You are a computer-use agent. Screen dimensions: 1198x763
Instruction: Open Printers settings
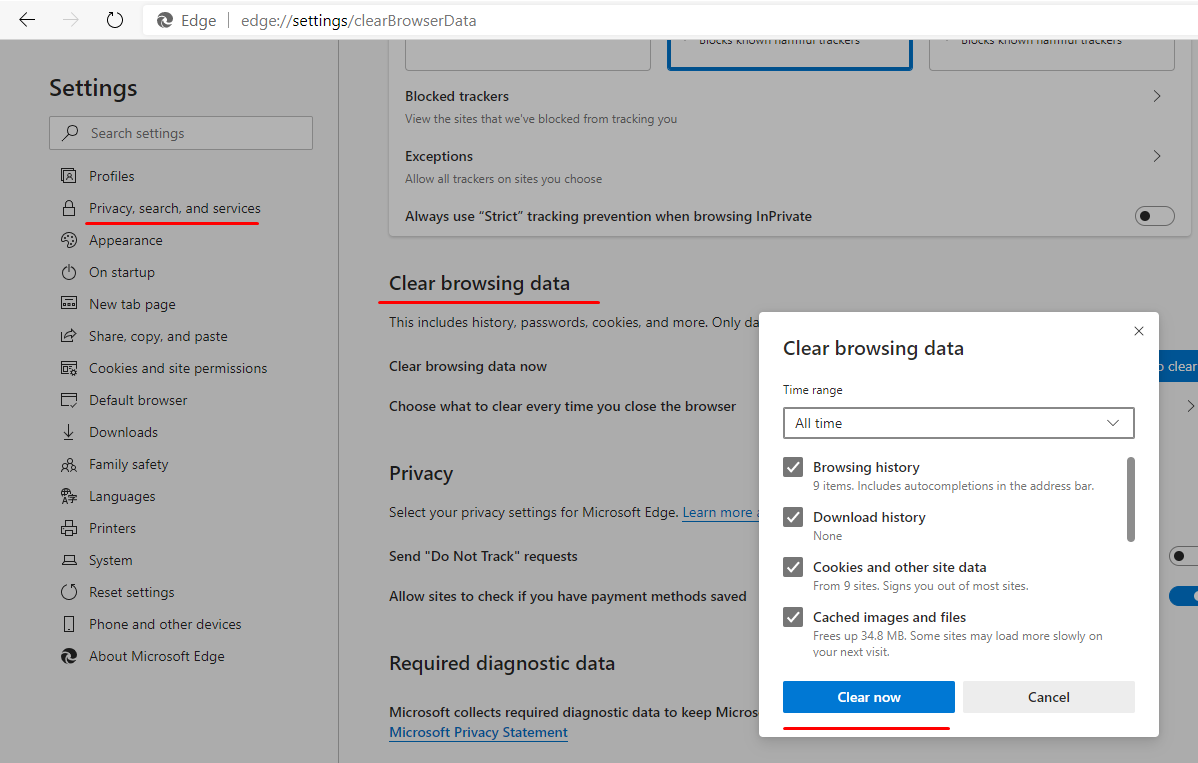click(x=112, y=529)
